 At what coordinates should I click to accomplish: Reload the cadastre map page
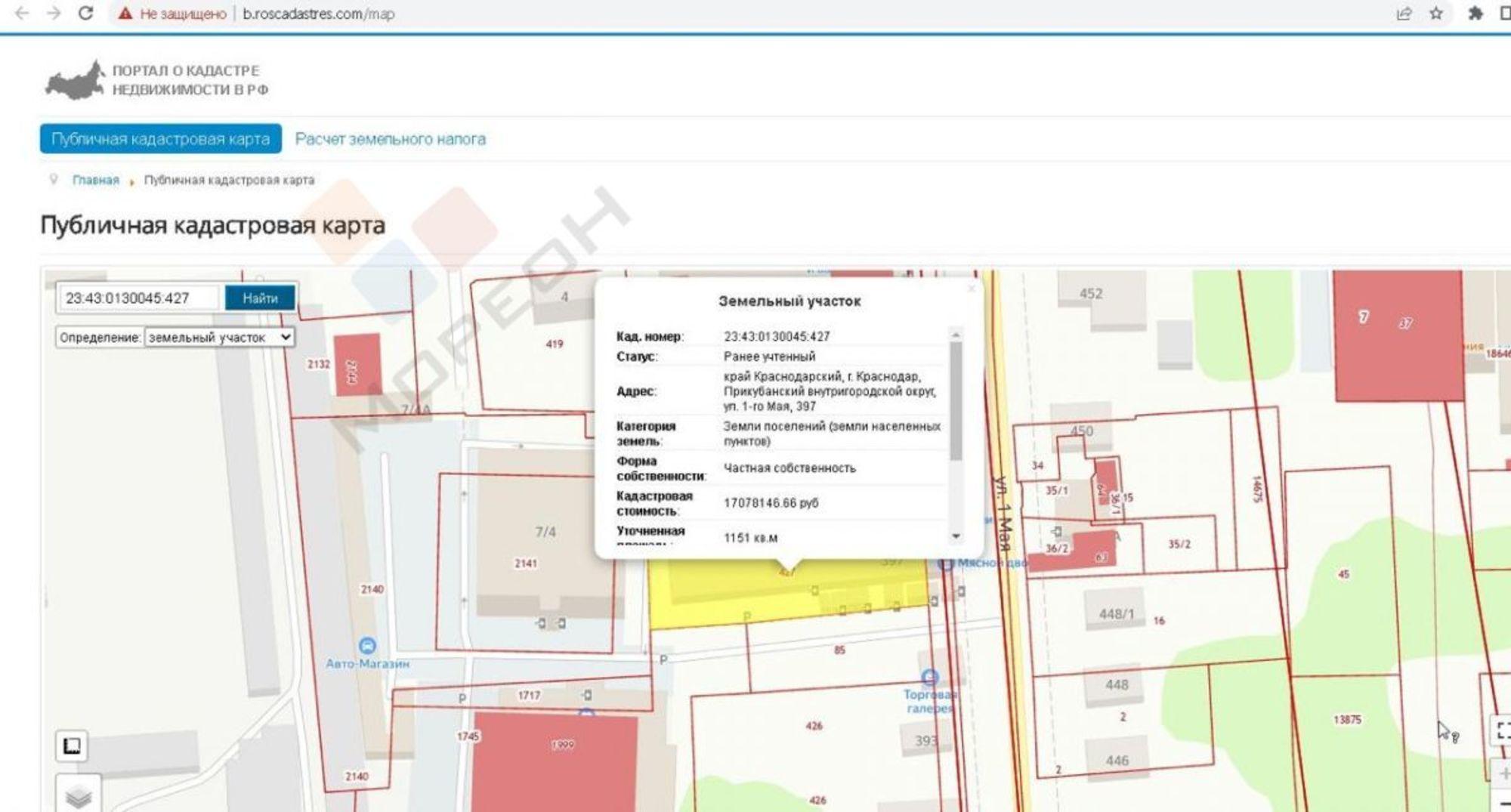(x=85, y=14)
